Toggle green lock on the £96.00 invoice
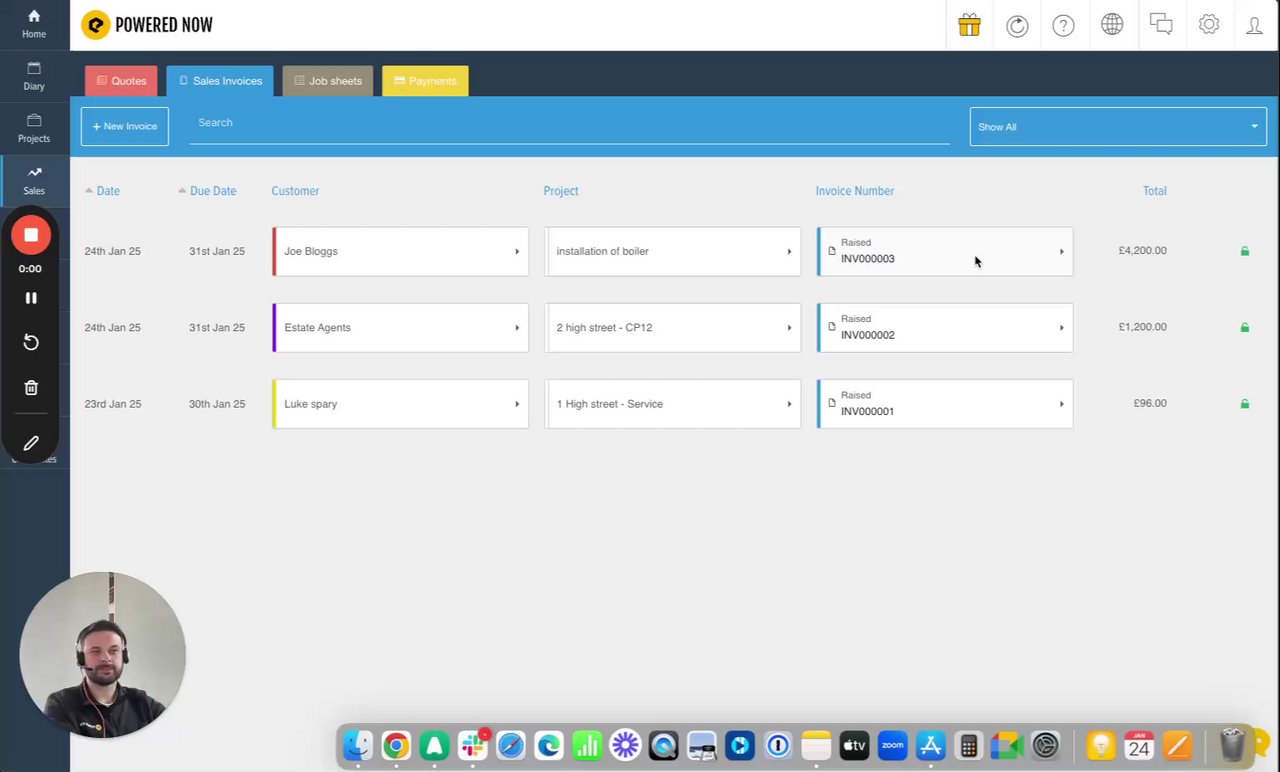 pyautogui.click(x=1245, y=404)
